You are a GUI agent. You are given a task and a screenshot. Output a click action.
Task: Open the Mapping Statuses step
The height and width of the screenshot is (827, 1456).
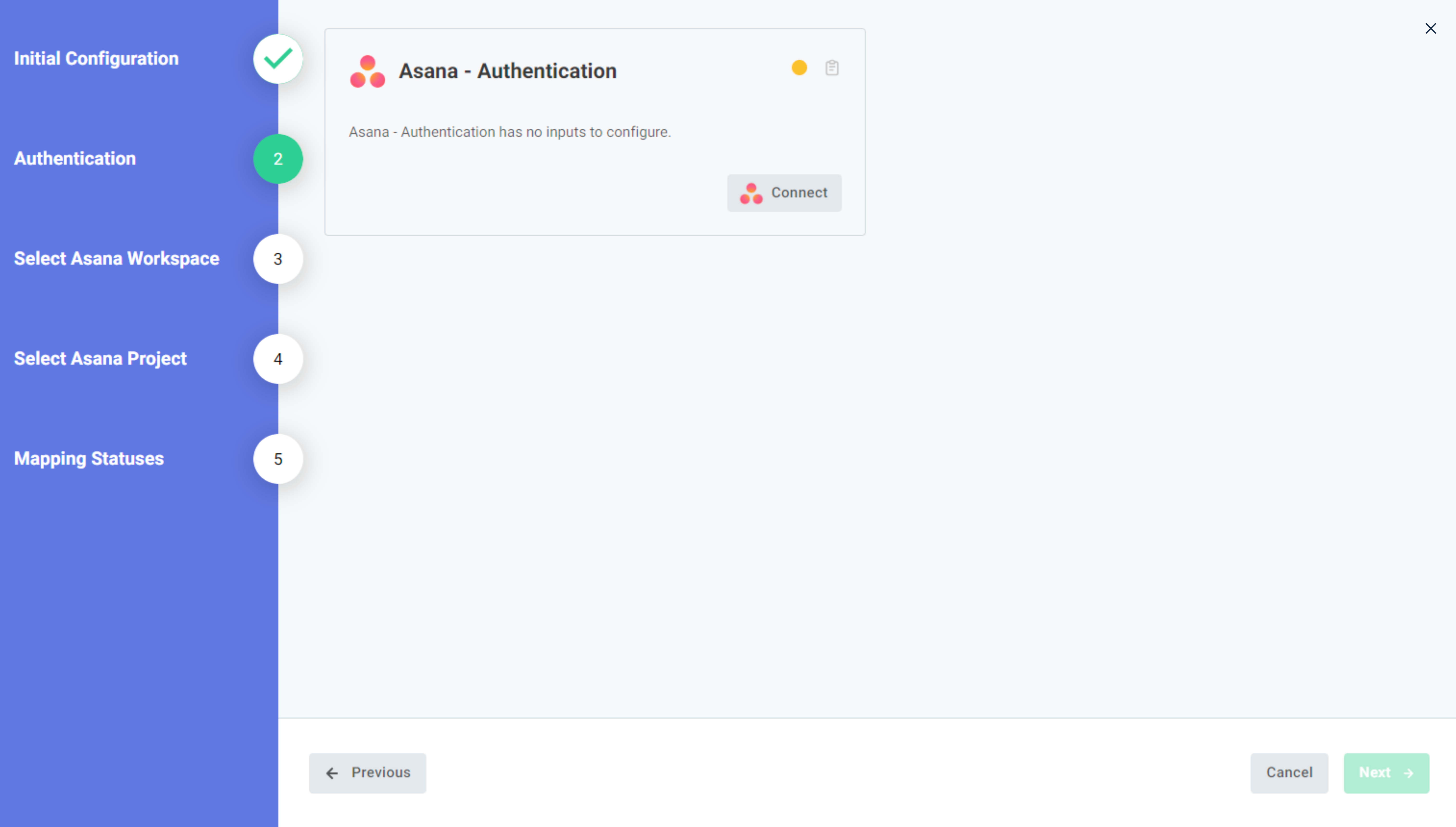point(89,459)
